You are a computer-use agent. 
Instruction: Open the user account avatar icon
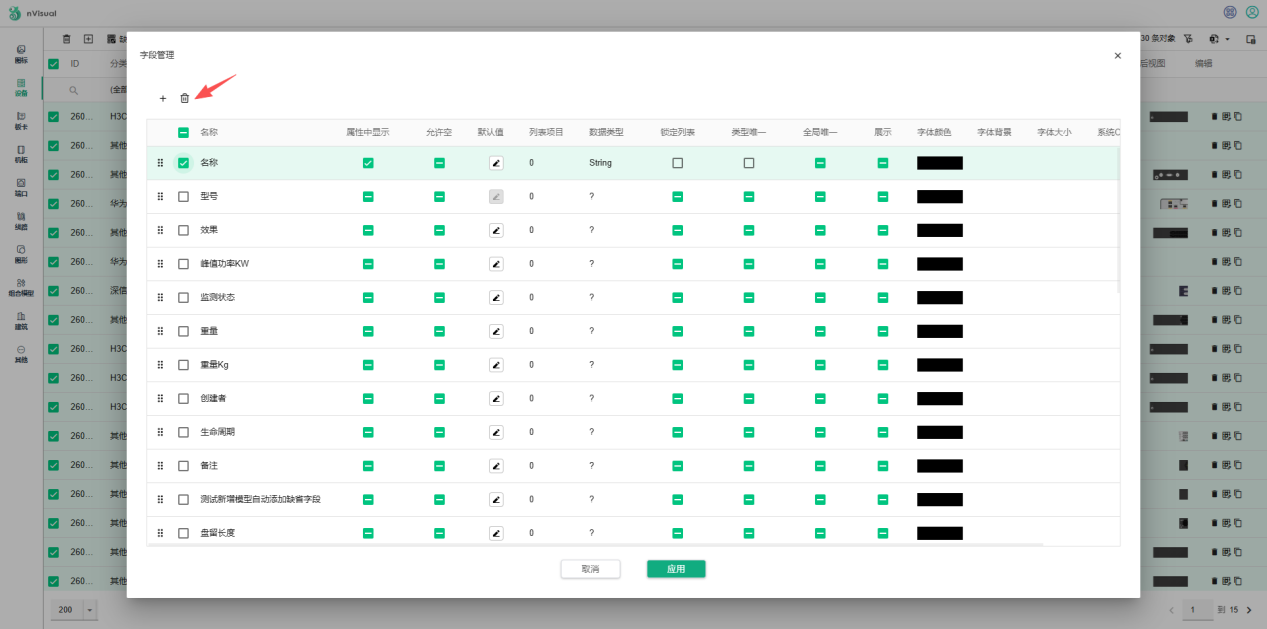(x=1252, y=12)
